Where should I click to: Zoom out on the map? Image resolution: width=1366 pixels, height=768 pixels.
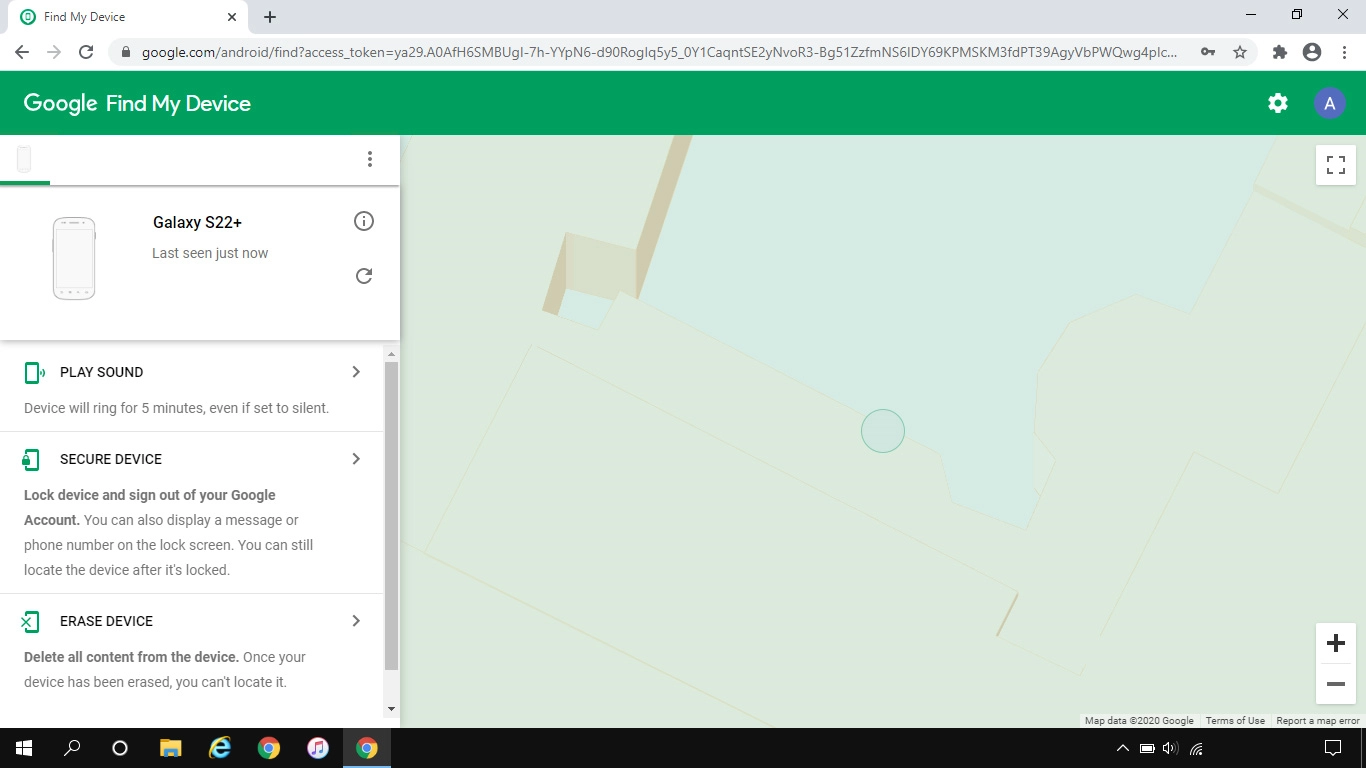coord(1335,684)
